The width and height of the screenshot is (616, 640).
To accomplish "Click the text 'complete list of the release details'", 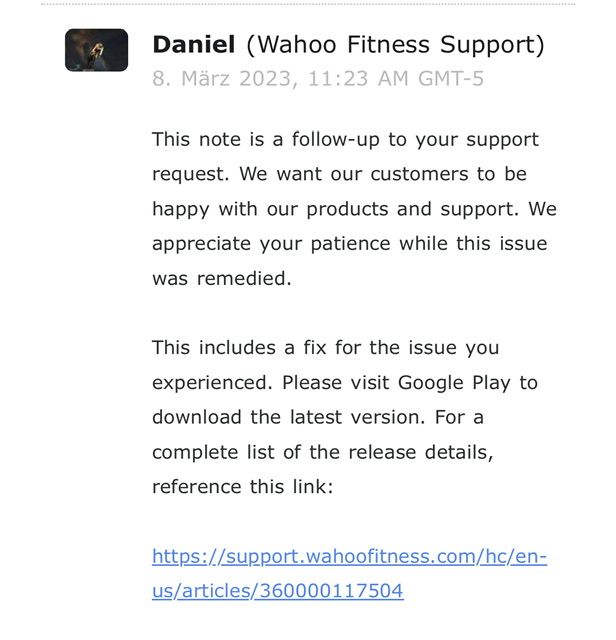I will tap(322, 452).
